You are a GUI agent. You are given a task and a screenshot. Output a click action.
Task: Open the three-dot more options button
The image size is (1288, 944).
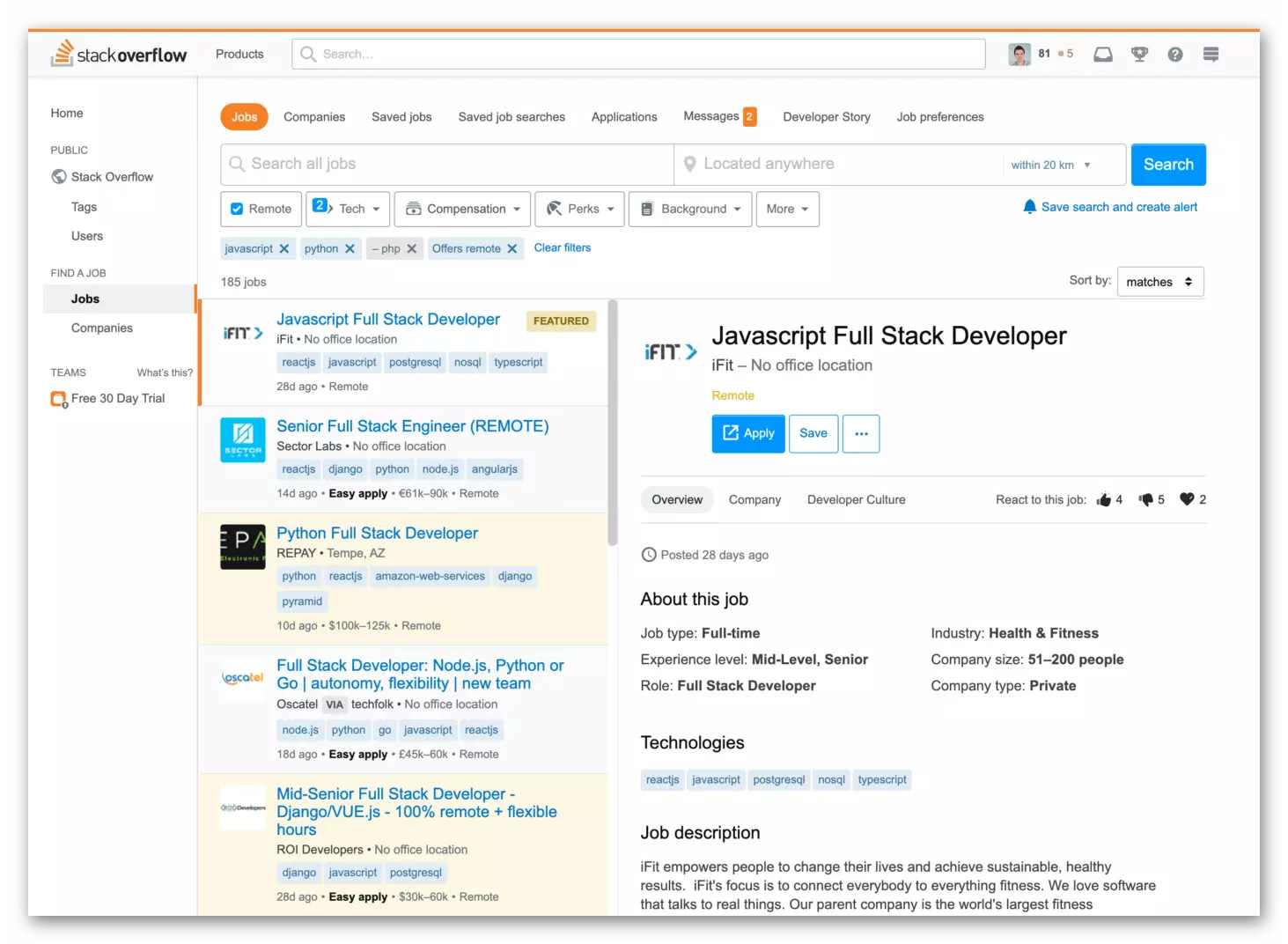[x=861, y=434]
